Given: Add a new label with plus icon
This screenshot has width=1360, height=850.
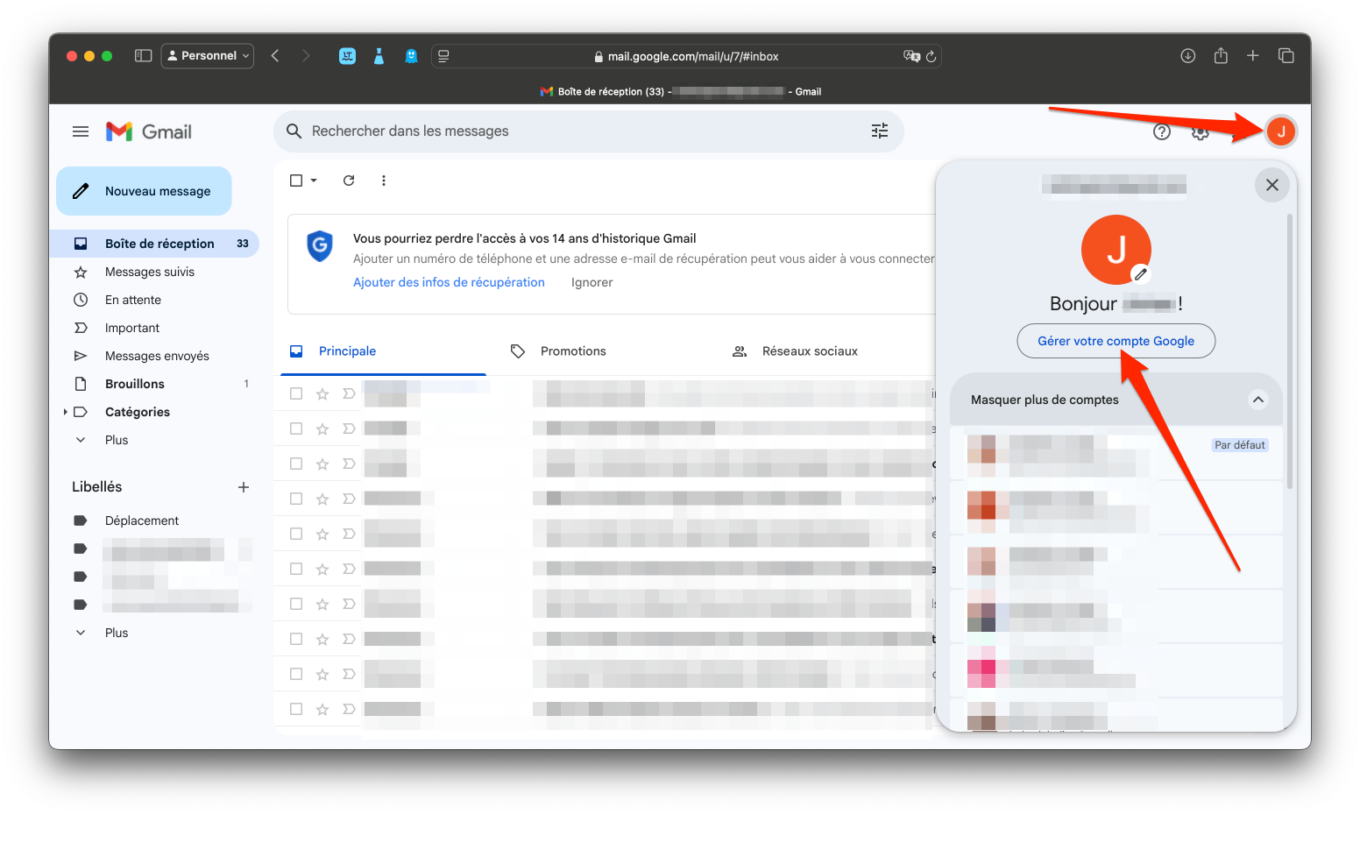Looking at the screenshot, I should (x=243, y=487).
